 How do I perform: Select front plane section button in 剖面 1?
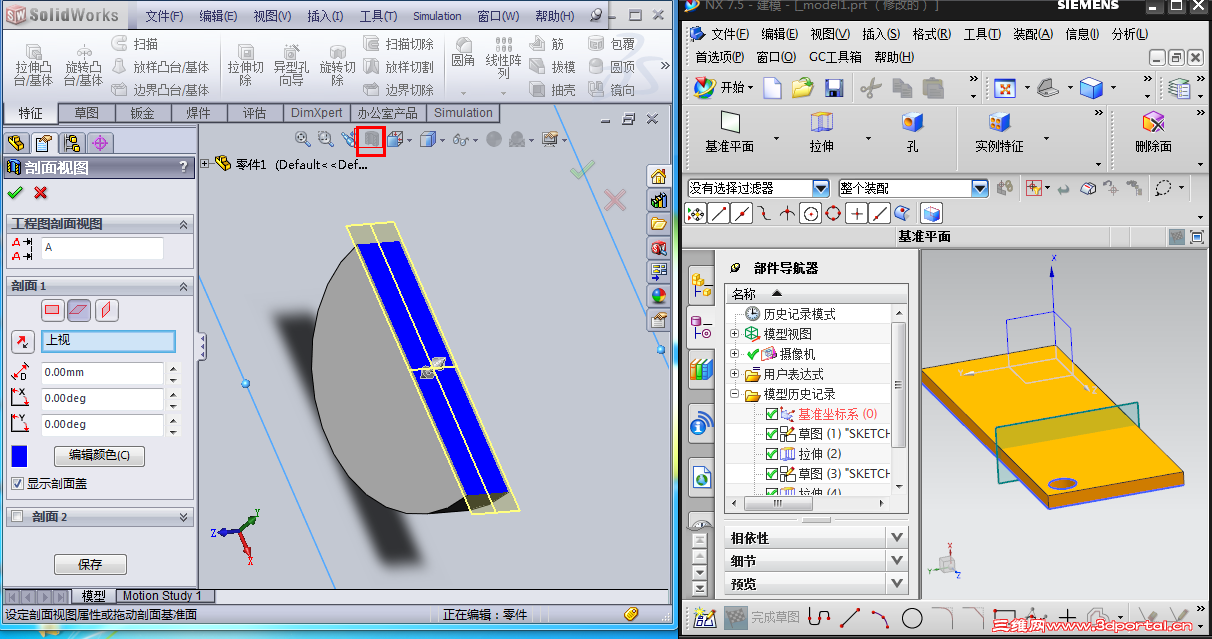[x=53, y=310]
